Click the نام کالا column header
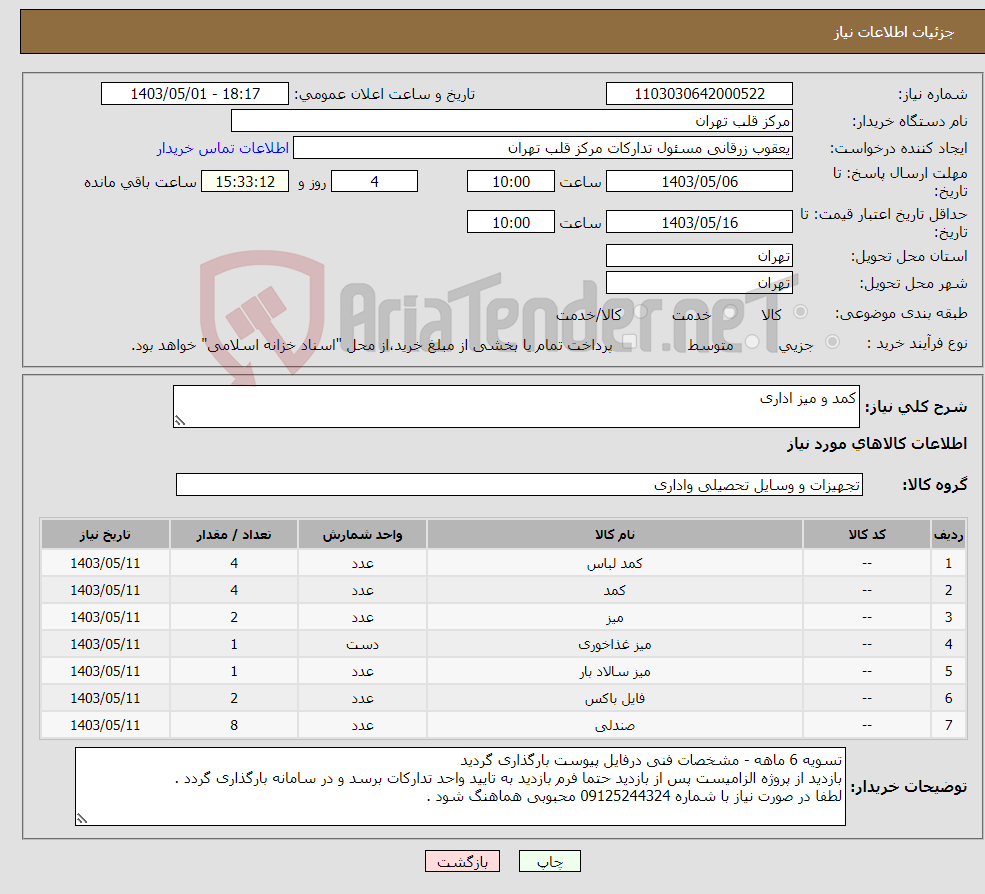This screenshot has height=894, width=985. click(x=614, y=535)
